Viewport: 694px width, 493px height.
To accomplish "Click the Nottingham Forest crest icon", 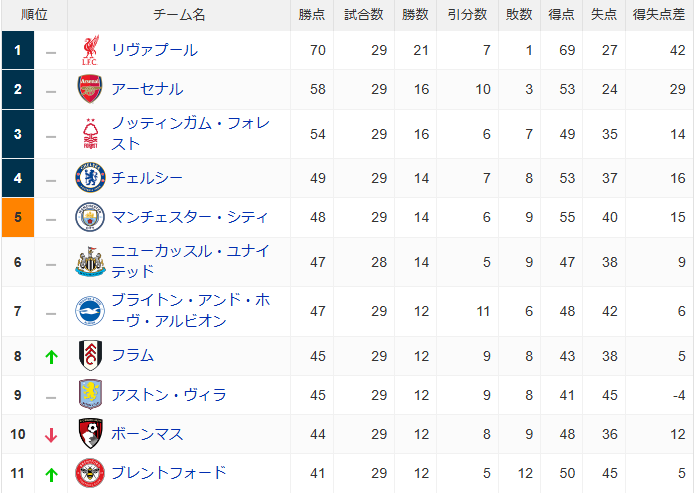I will tap(90, 134).
